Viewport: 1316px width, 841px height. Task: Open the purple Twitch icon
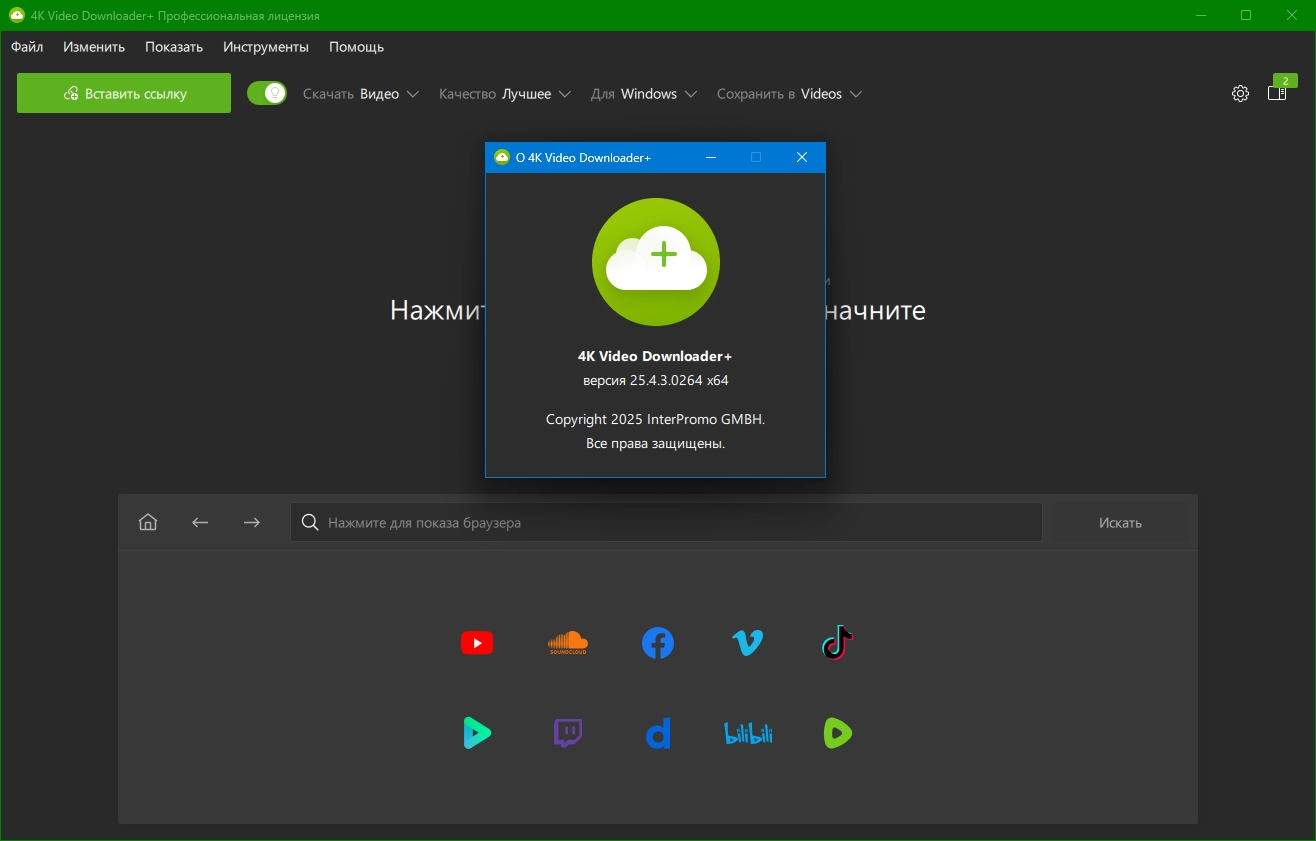pos(567,733)
